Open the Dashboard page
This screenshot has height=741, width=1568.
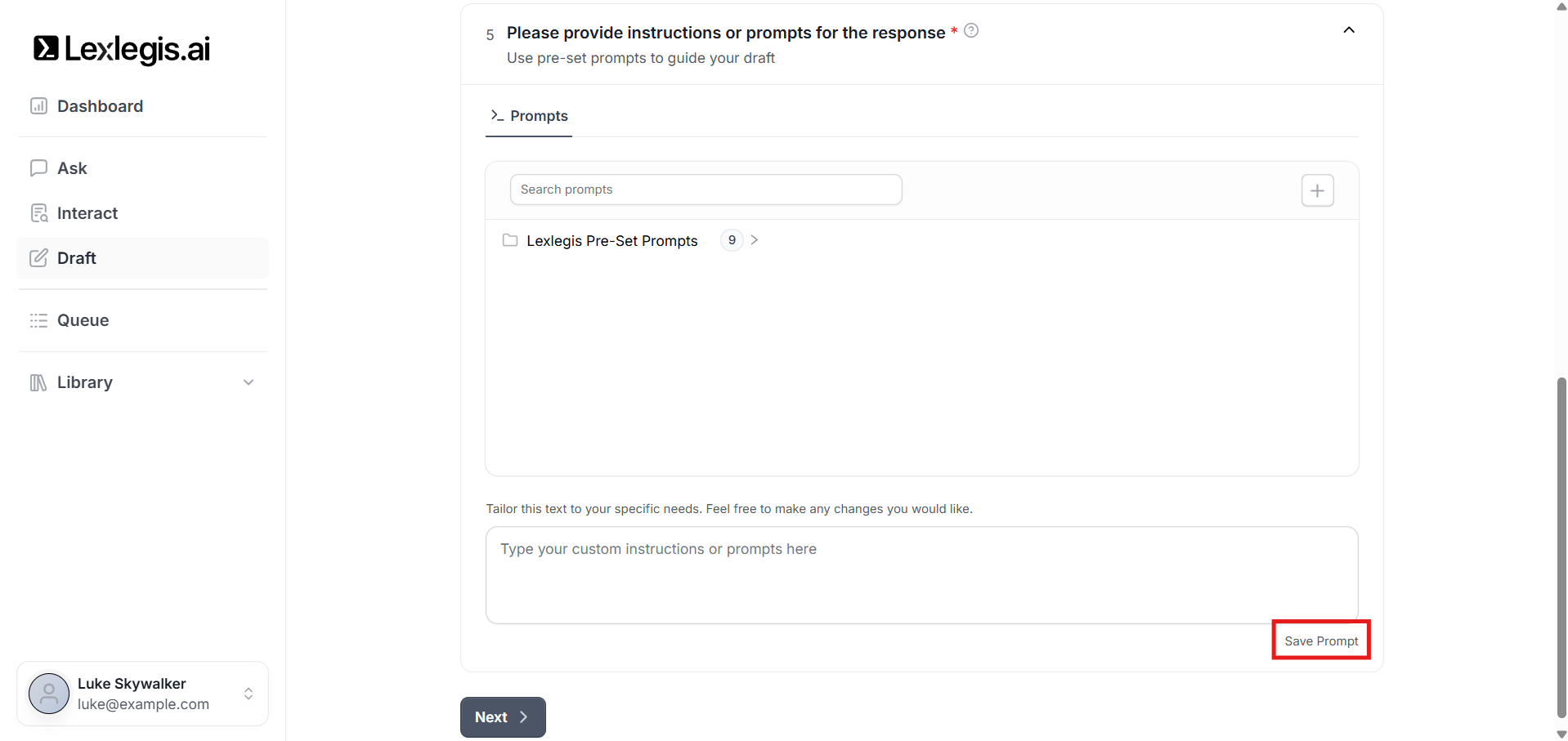point(100,106)
